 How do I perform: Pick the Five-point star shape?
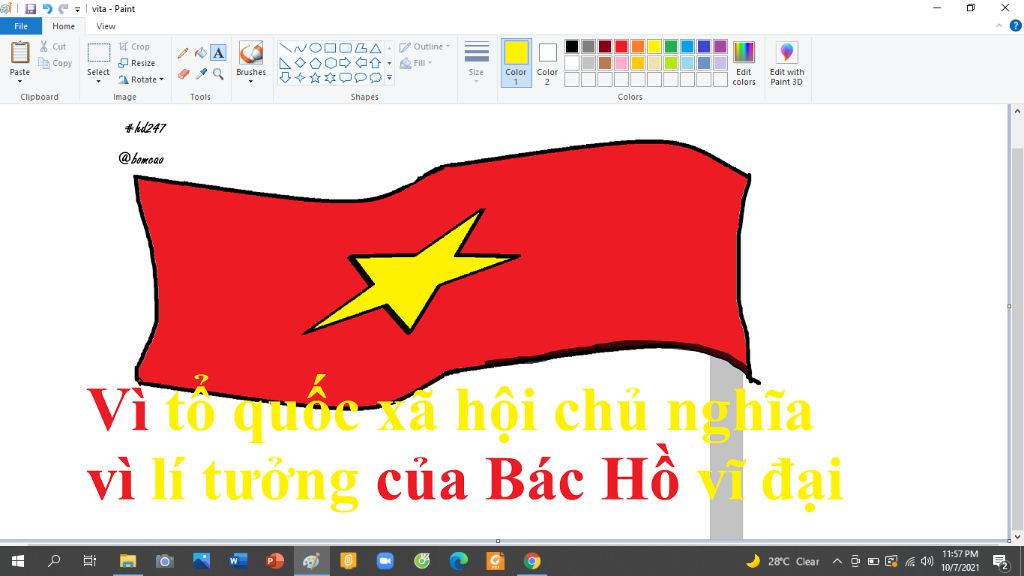315,78
